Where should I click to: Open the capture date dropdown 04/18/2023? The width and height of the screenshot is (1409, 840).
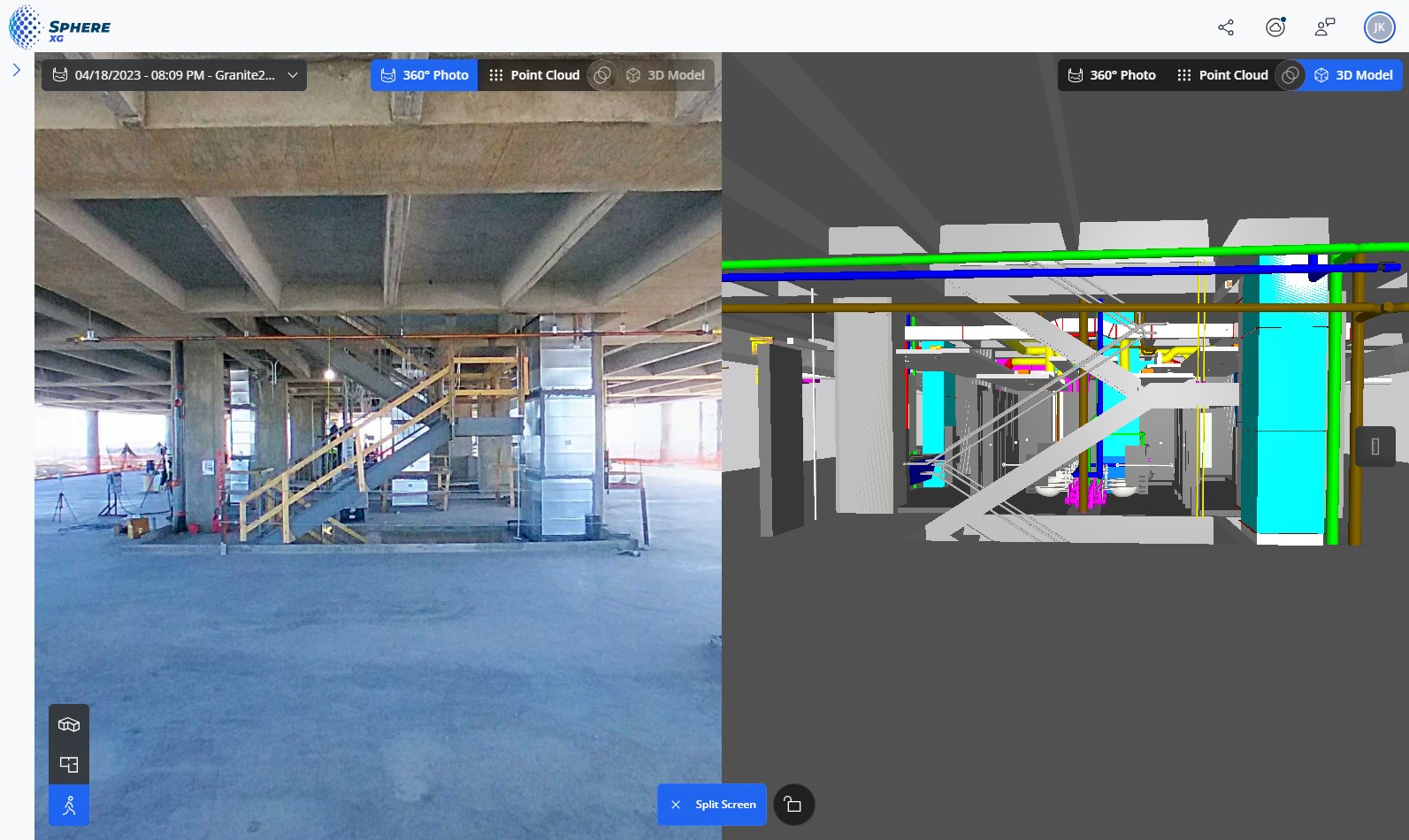click(x=174, y=75)
